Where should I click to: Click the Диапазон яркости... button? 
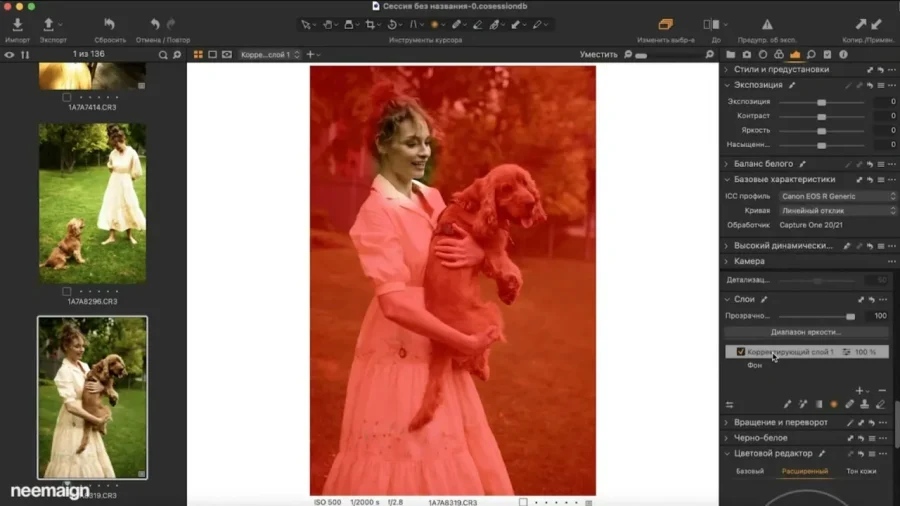[806, 332]
